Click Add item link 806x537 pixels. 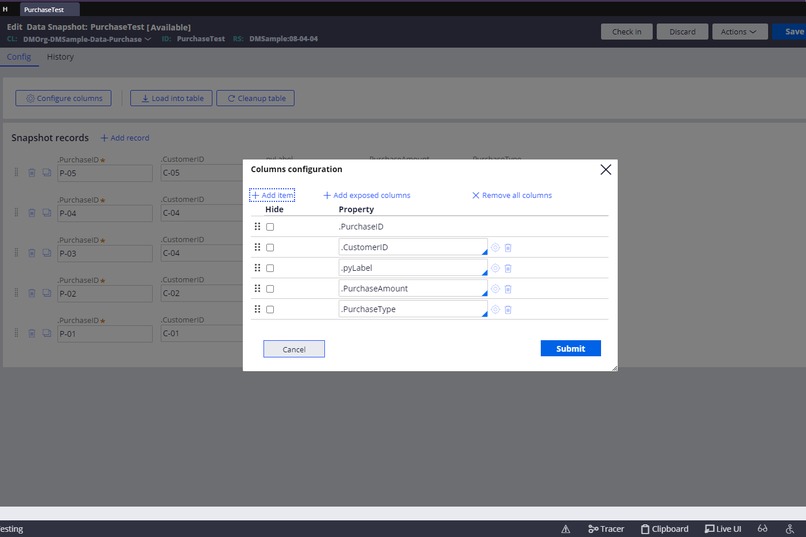tap(272, 195)
